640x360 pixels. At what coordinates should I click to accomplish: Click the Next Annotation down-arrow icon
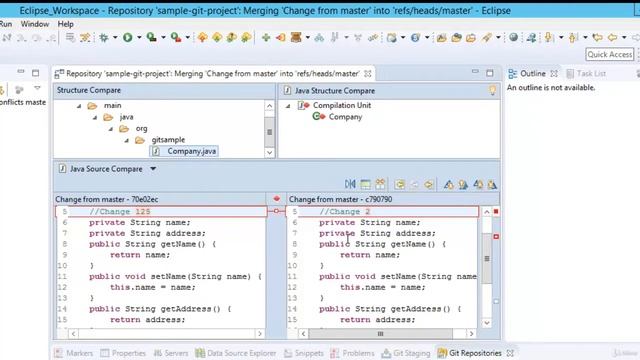[549, 38]
